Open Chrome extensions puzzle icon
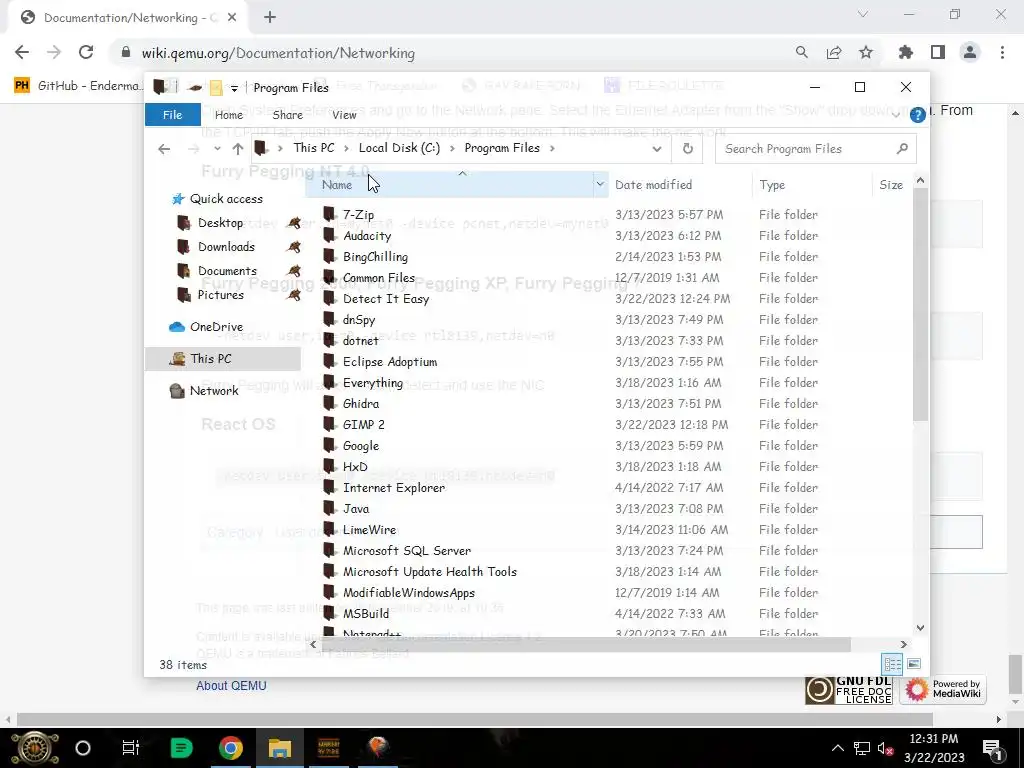The height and width of the screenshot is (768, 1024). pyautogui.click(x=905, y=52)
